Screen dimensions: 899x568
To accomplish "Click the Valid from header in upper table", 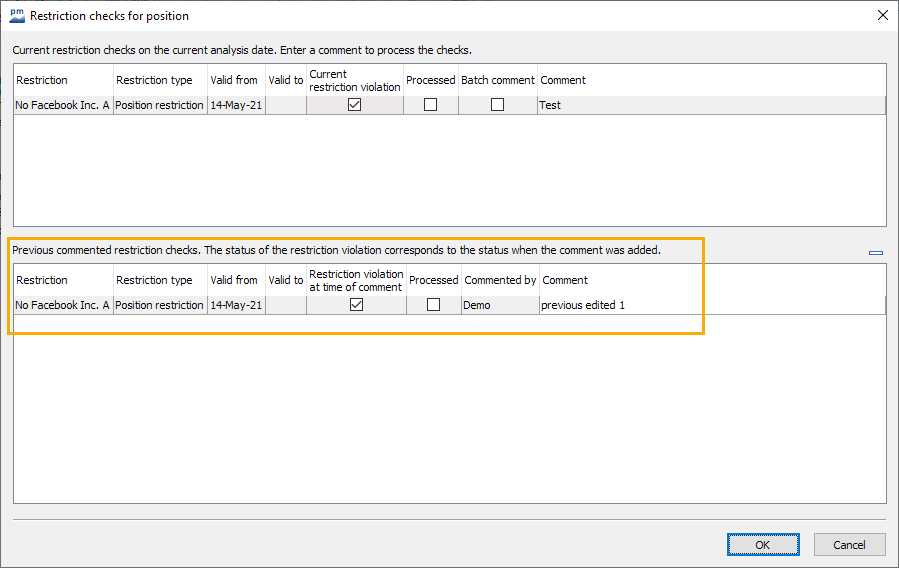I will point(234,80).
